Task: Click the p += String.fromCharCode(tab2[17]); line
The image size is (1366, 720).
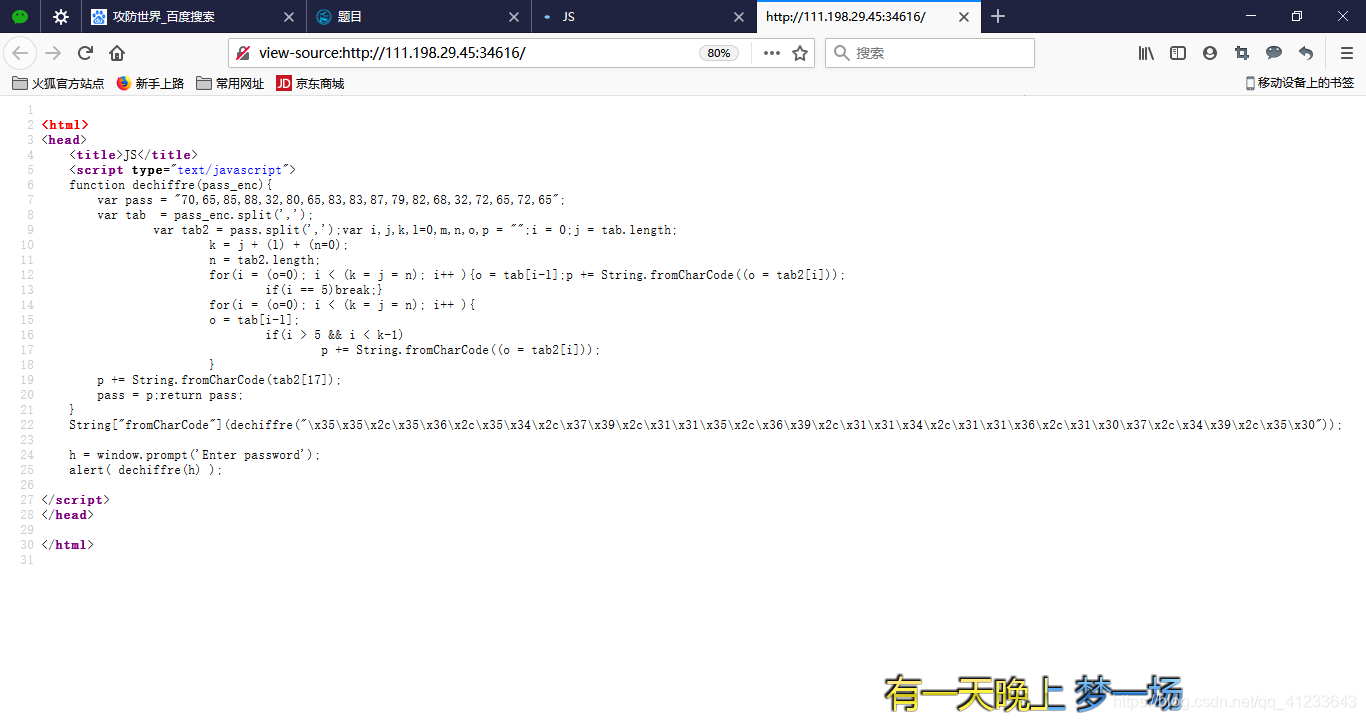Action: click(x=219, y=380)
